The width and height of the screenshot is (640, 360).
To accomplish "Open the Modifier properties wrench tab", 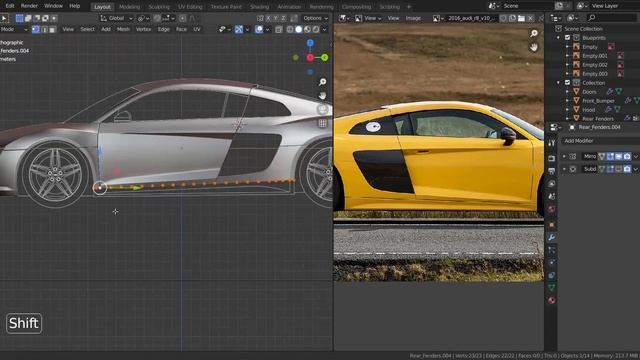I will (551, 237).
